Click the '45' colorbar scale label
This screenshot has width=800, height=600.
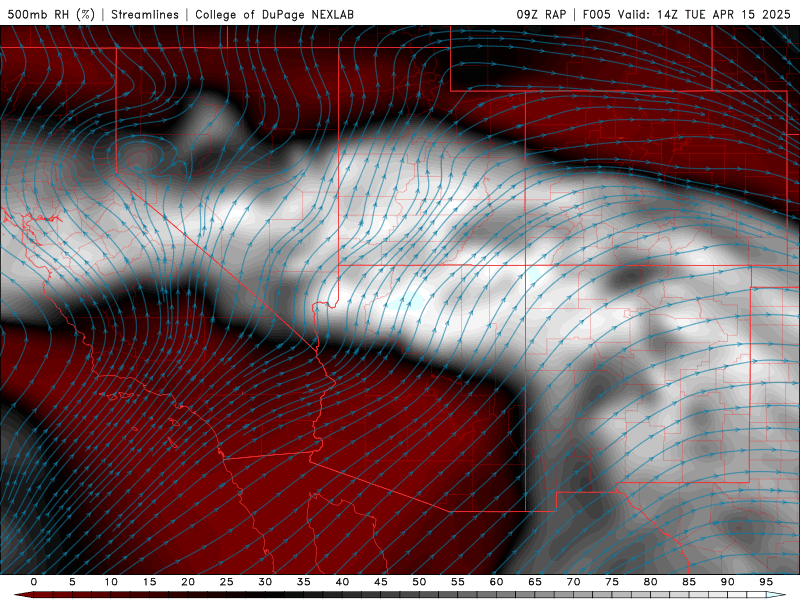click(381, 582)
